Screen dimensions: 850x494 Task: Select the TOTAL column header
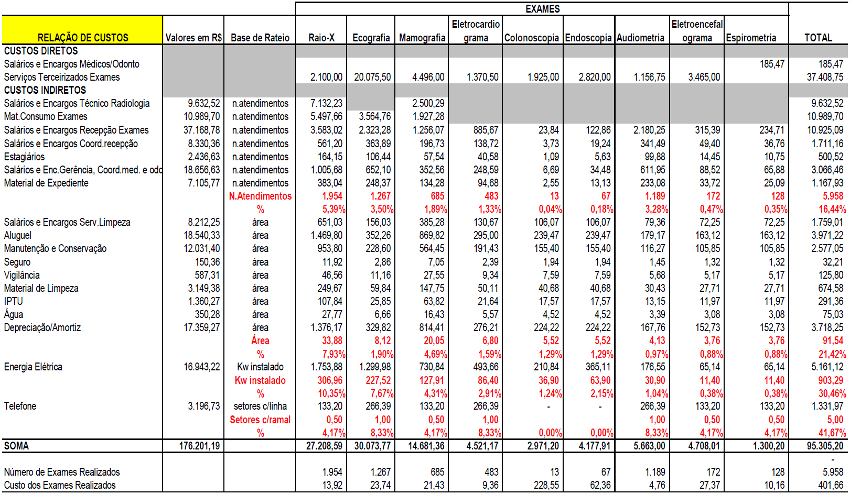[x=817, y=37]
